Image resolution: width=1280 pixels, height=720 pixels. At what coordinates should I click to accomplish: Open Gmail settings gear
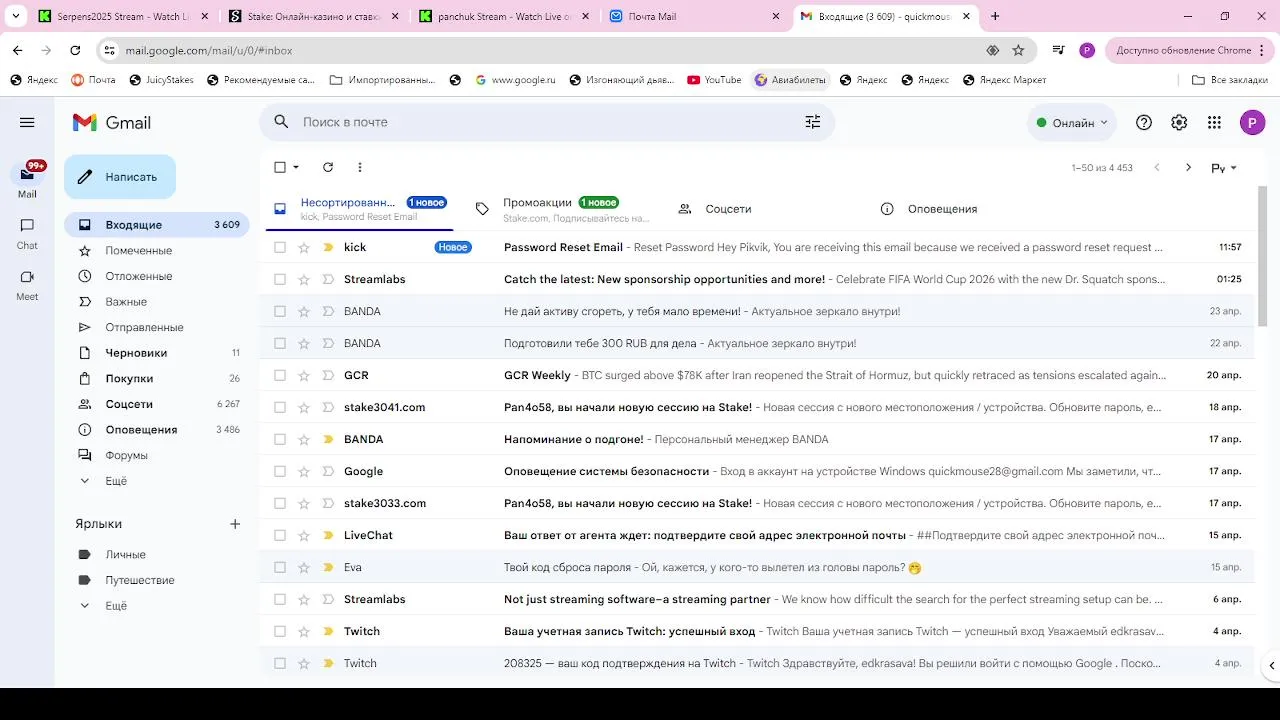coord(1179,122)
